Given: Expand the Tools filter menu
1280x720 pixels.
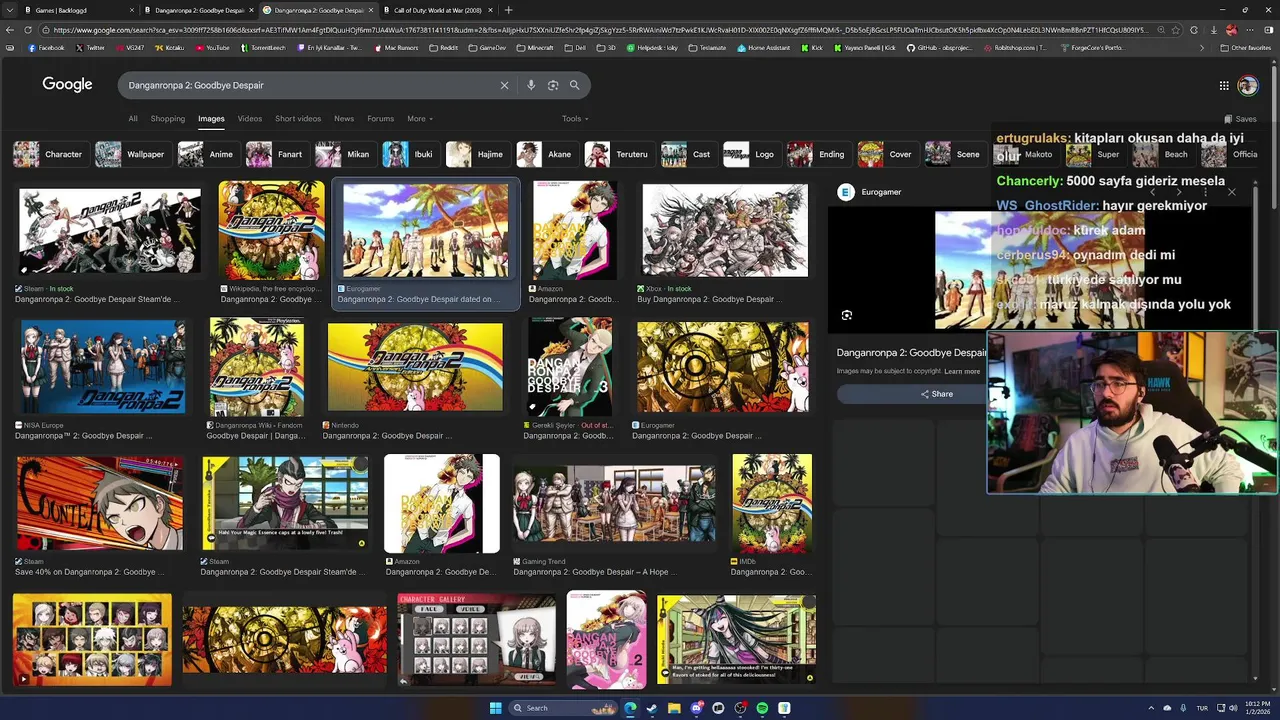Looking at the screenshot, I should (575, 119).
